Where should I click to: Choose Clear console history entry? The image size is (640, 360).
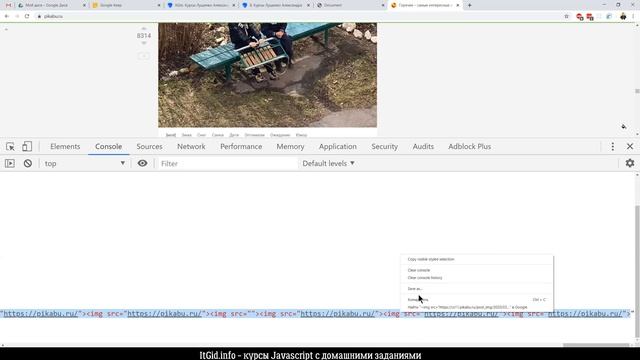(x=477, y=278)
